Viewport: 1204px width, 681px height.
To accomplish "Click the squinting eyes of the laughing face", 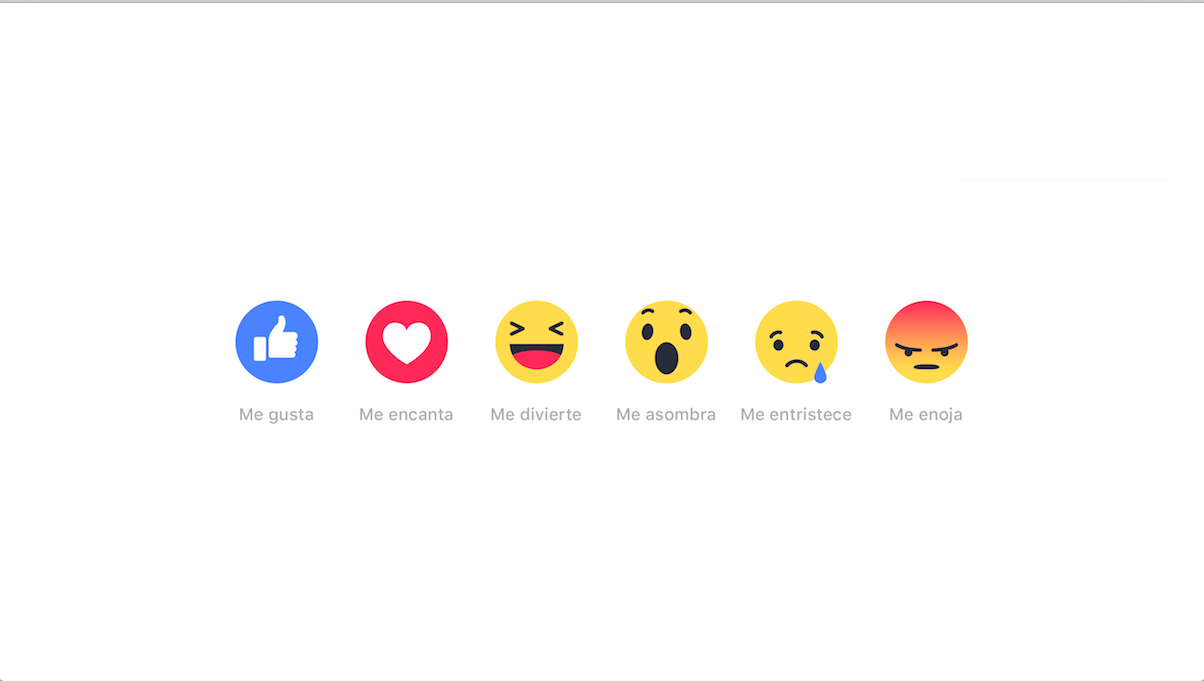I will (x=537, y=328).
